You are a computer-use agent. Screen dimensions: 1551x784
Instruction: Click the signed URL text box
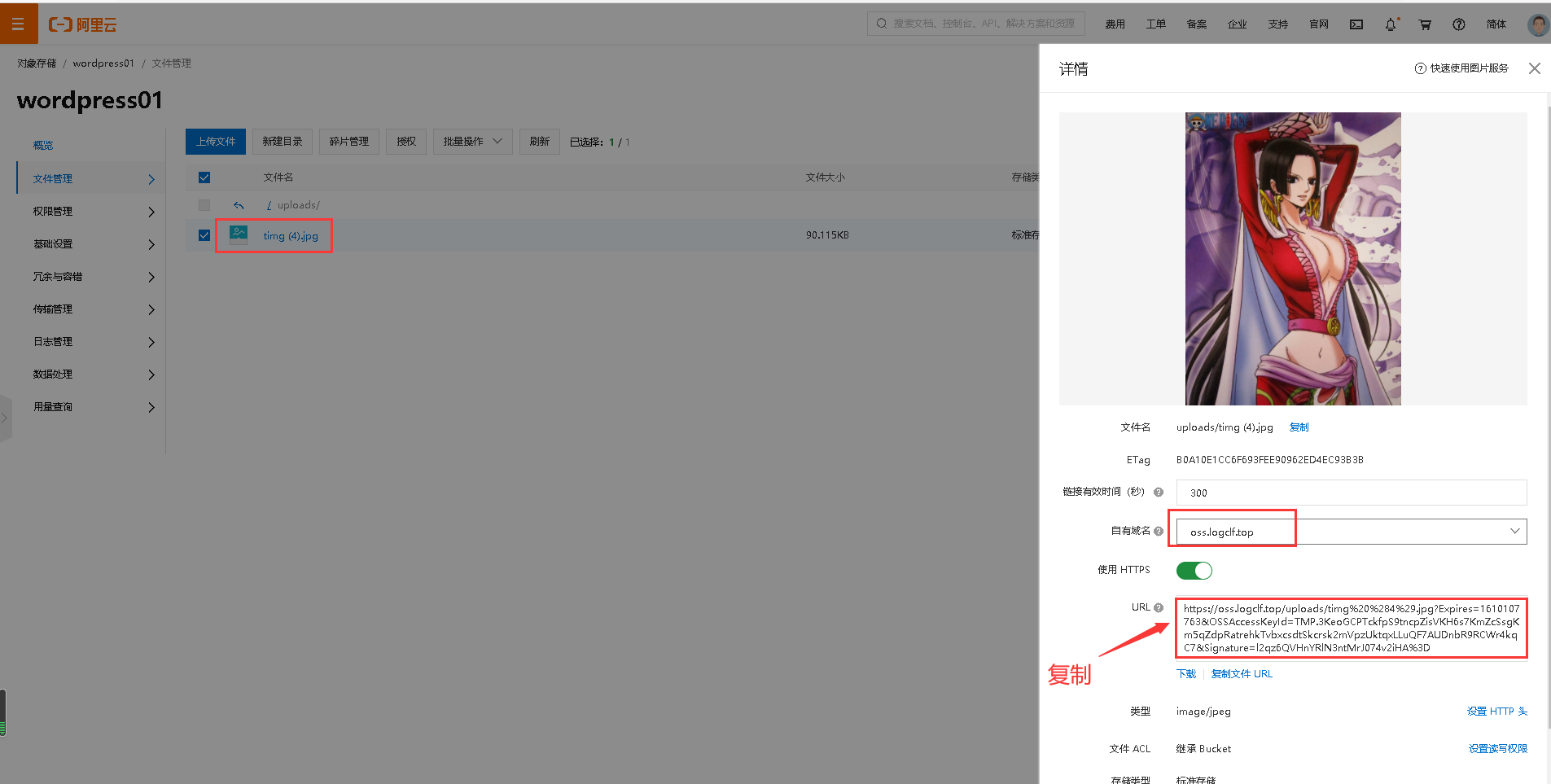(x=1352, y=629)
